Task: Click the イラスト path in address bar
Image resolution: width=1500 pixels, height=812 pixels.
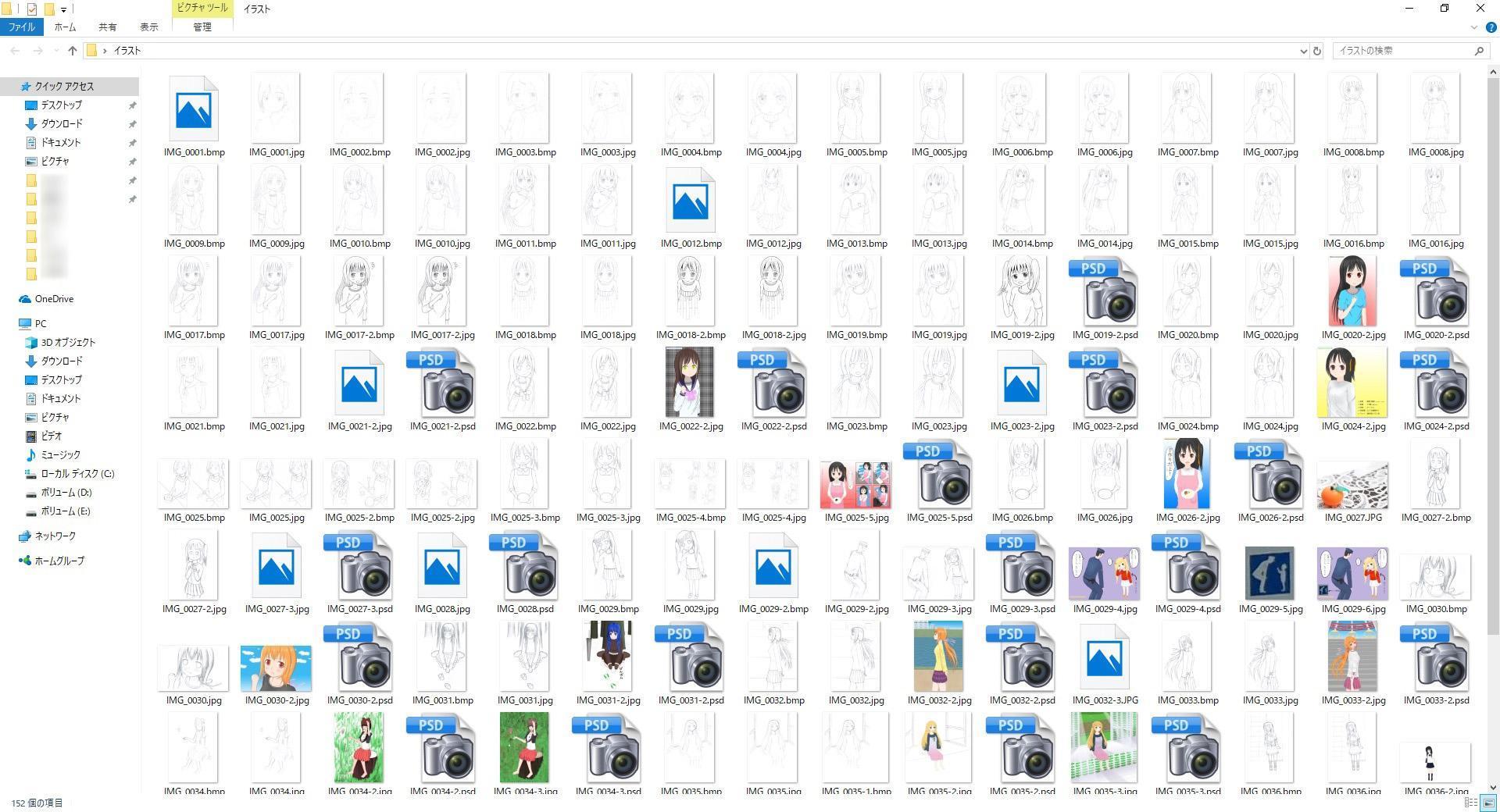Action: pos(127,51)
